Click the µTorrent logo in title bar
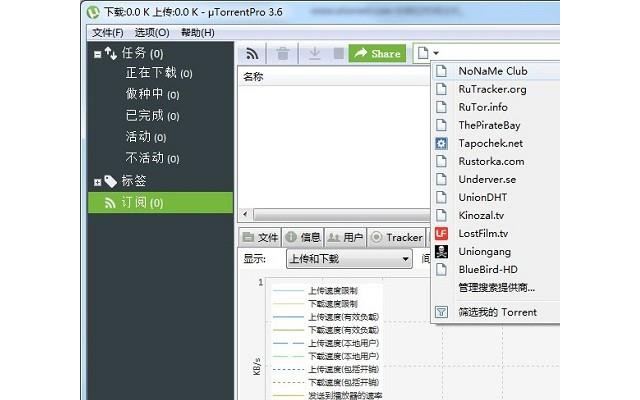This screenshot has width=640, height=400. 93,12
